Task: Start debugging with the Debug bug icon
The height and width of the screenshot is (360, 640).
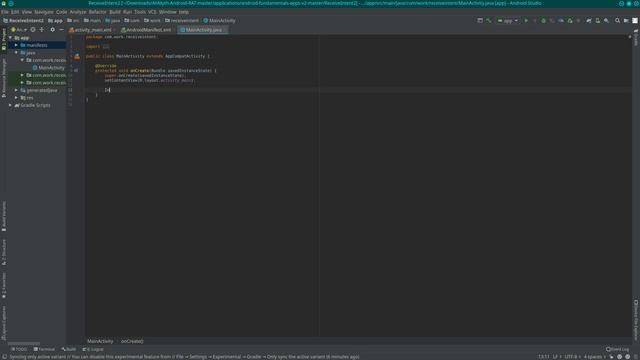Action: [543, 20]
